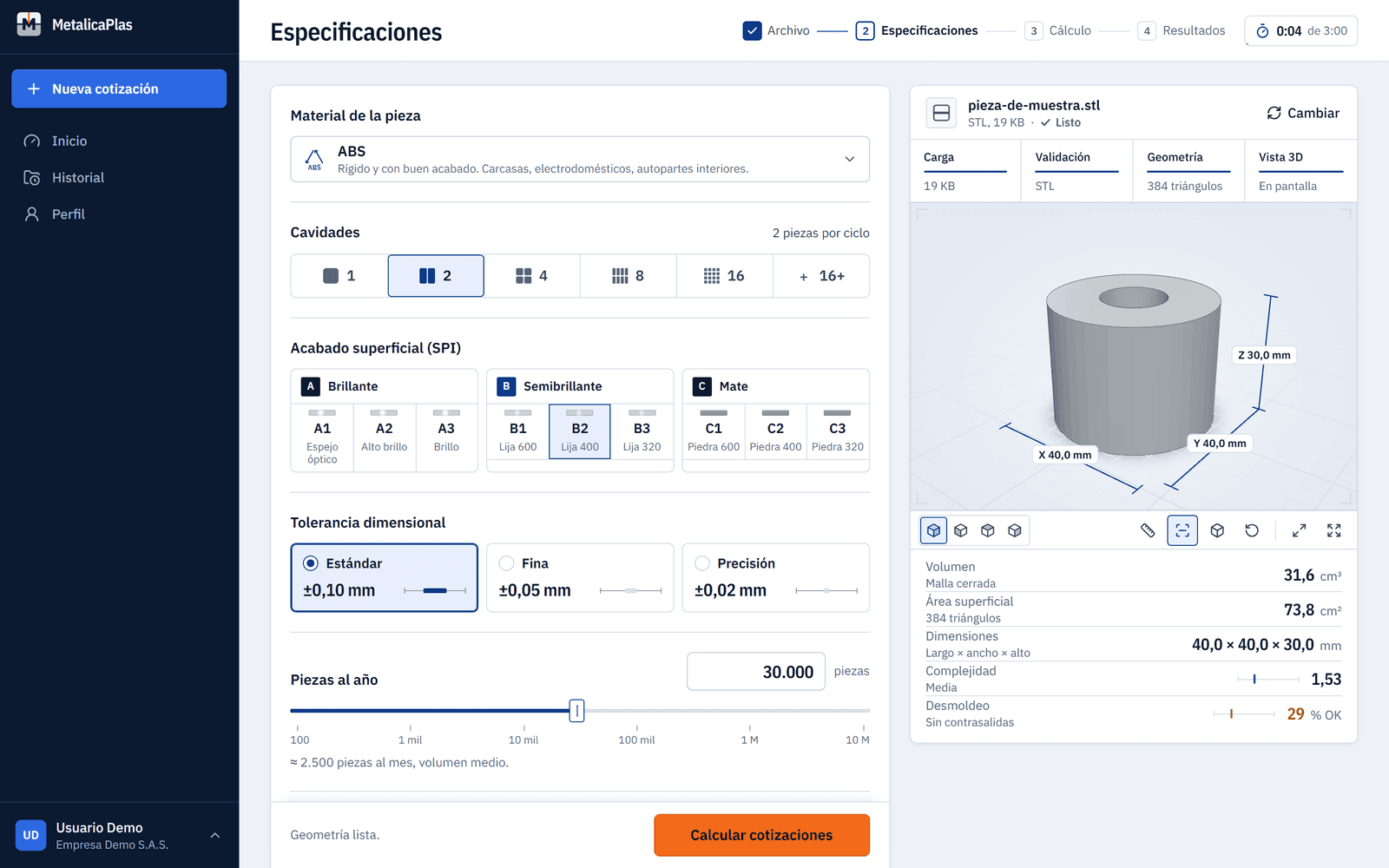Open Historial in the sidebar
The width and height of the screenshot is (1389, 868).
pos(119,177)
